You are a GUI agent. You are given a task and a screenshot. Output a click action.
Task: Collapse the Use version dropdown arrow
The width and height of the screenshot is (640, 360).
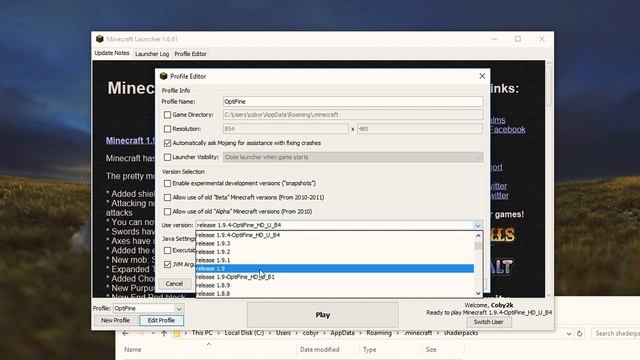(x=478, y=225)
